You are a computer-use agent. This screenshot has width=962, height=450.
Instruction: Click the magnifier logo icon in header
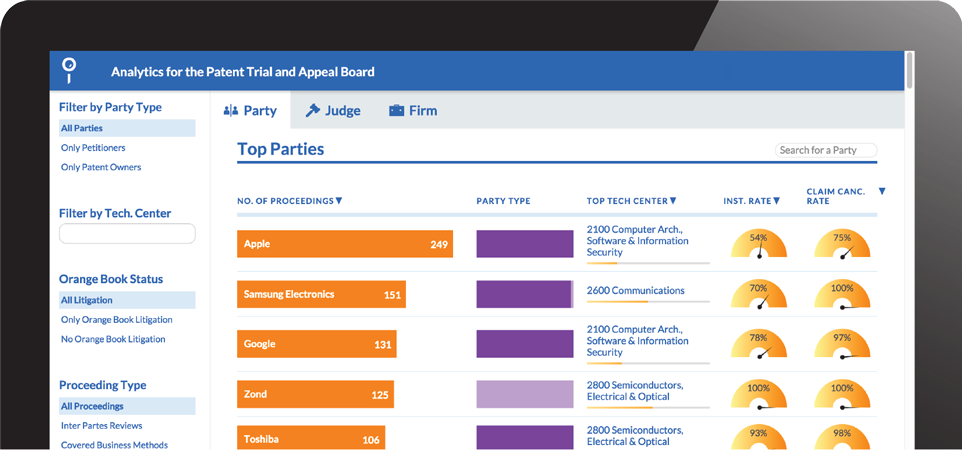(68, 69)
